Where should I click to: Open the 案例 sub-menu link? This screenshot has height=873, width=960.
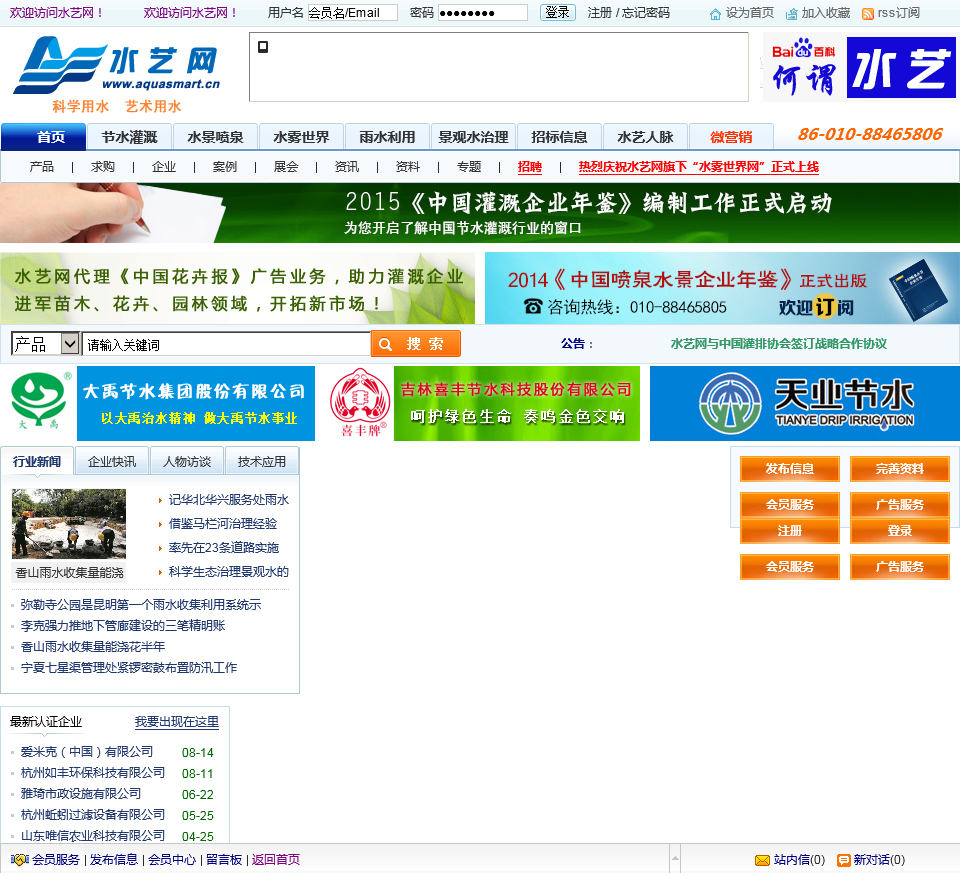[225, 167]
